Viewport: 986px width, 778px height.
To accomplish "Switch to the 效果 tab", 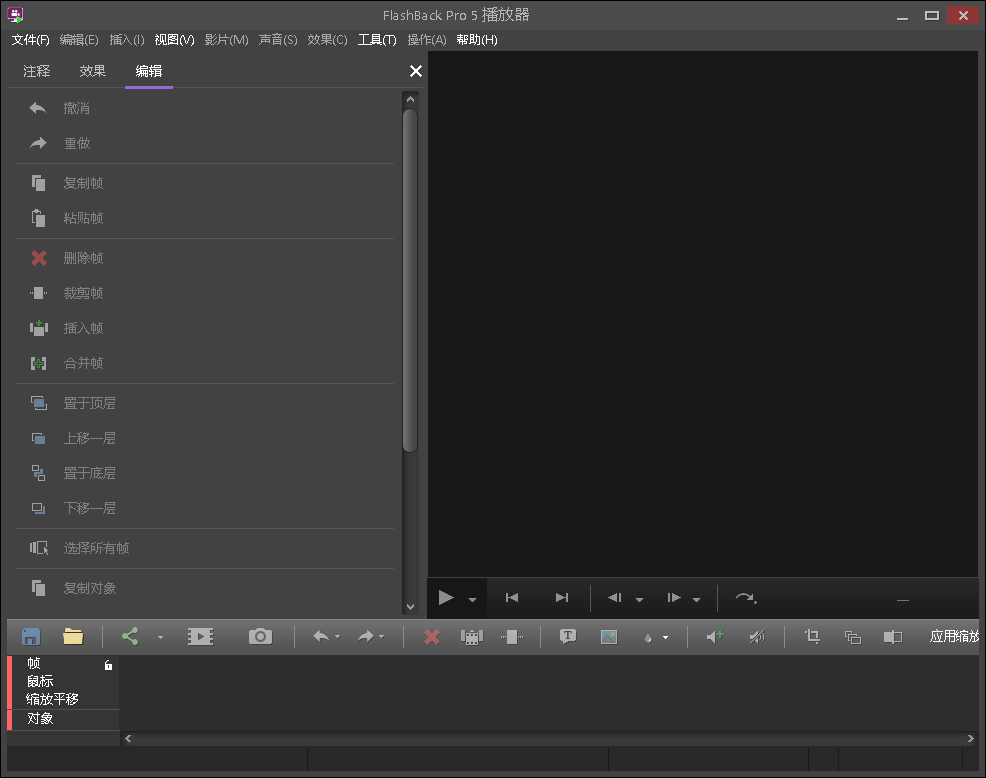I will 93,71.
